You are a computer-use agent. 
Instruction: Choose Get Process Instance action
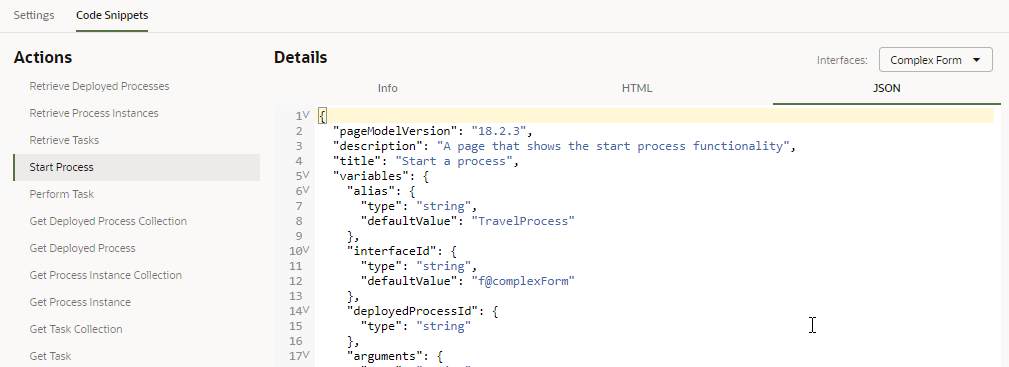coord(80,302)
